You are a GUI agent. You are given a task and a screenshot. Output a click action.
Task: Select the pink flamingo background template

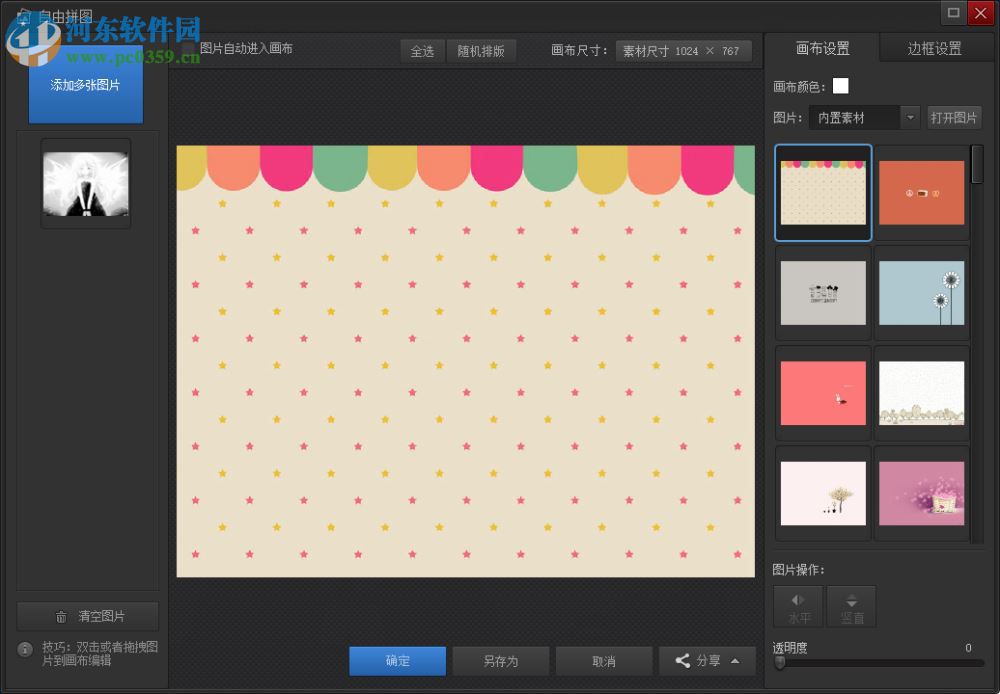point(822,392)
